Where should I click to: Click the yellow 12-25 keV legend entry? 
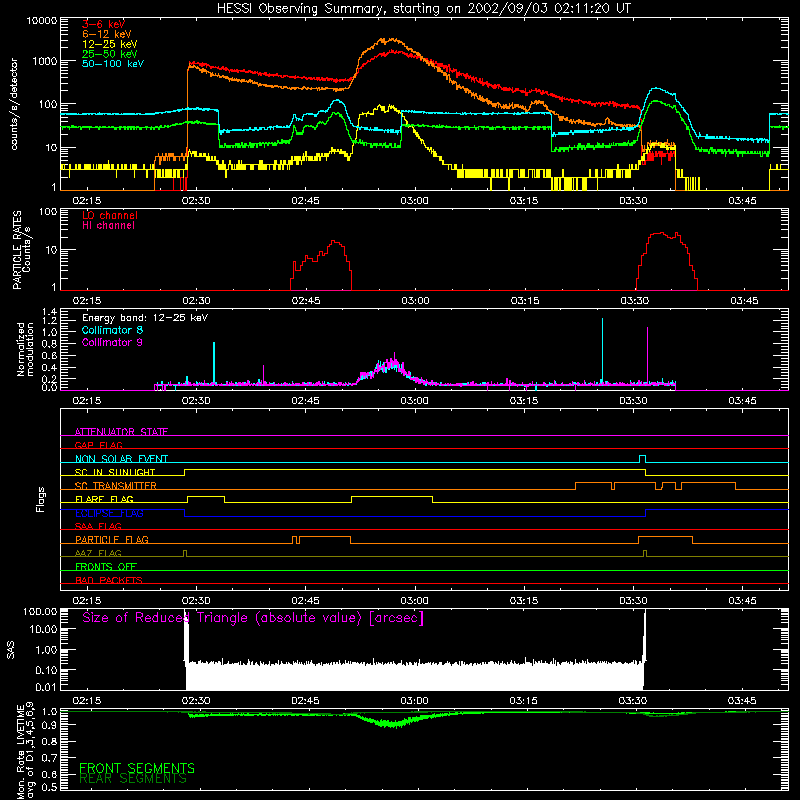110,44
